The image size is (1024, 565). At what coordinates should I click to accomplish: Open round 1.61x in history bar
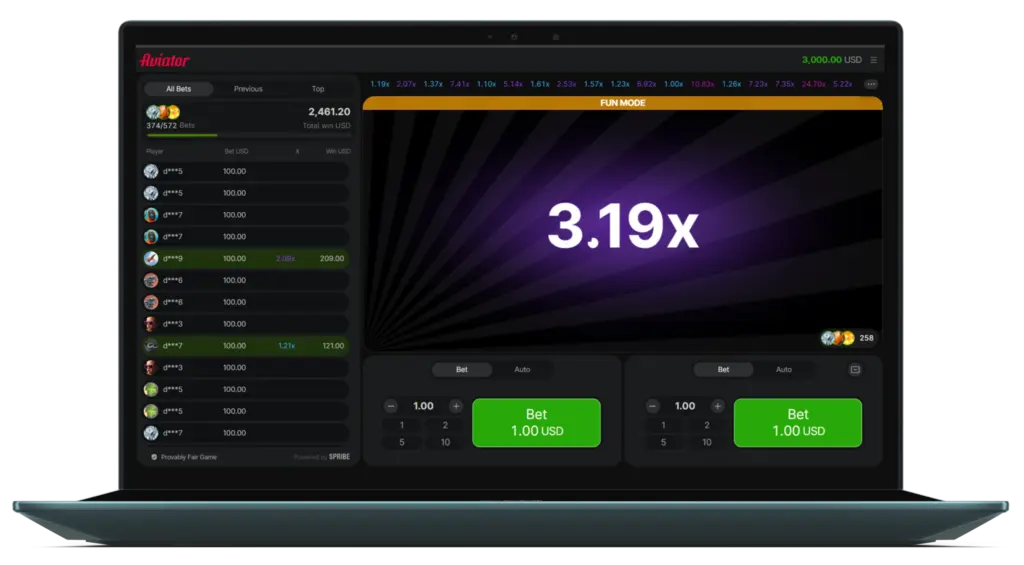pyautogui.click(x=539, y=84)
